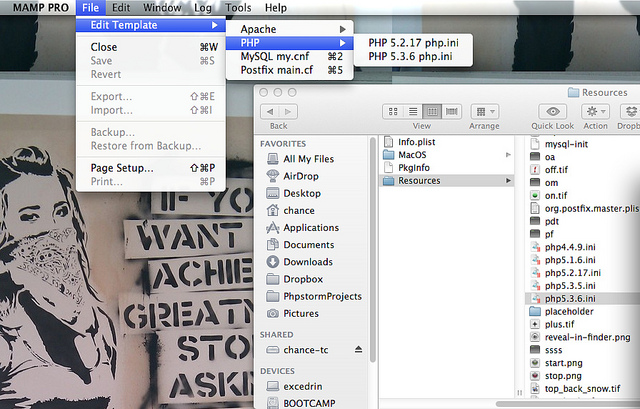The width and height of the screenshot is (640, 409).
Task: Click the MAMP PRO application menu
Action: point(40,8)
